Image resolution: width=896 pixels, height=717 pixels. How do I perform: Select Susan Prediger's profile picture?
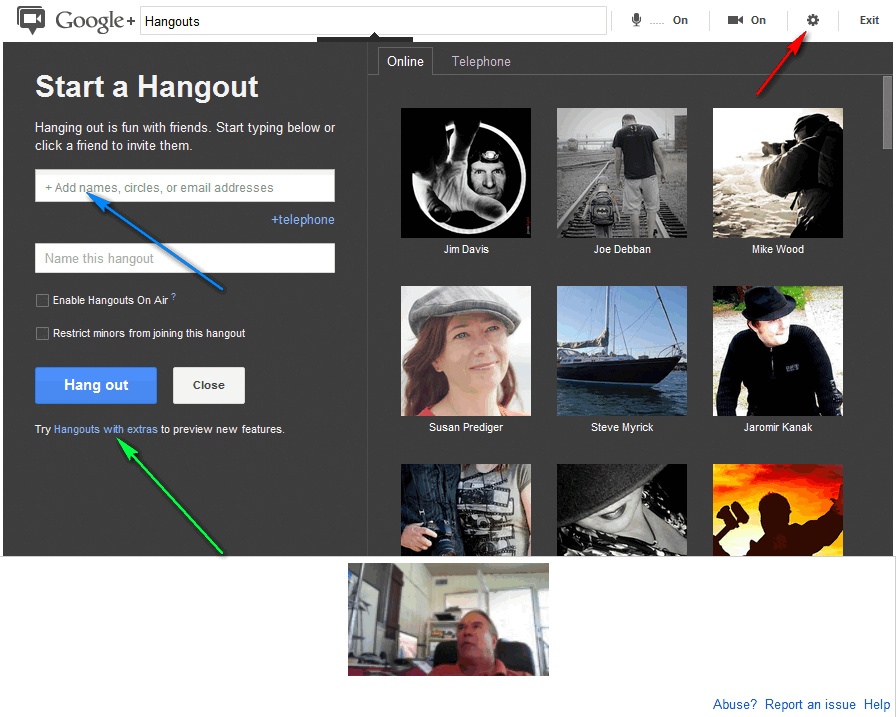pos(466,351)
